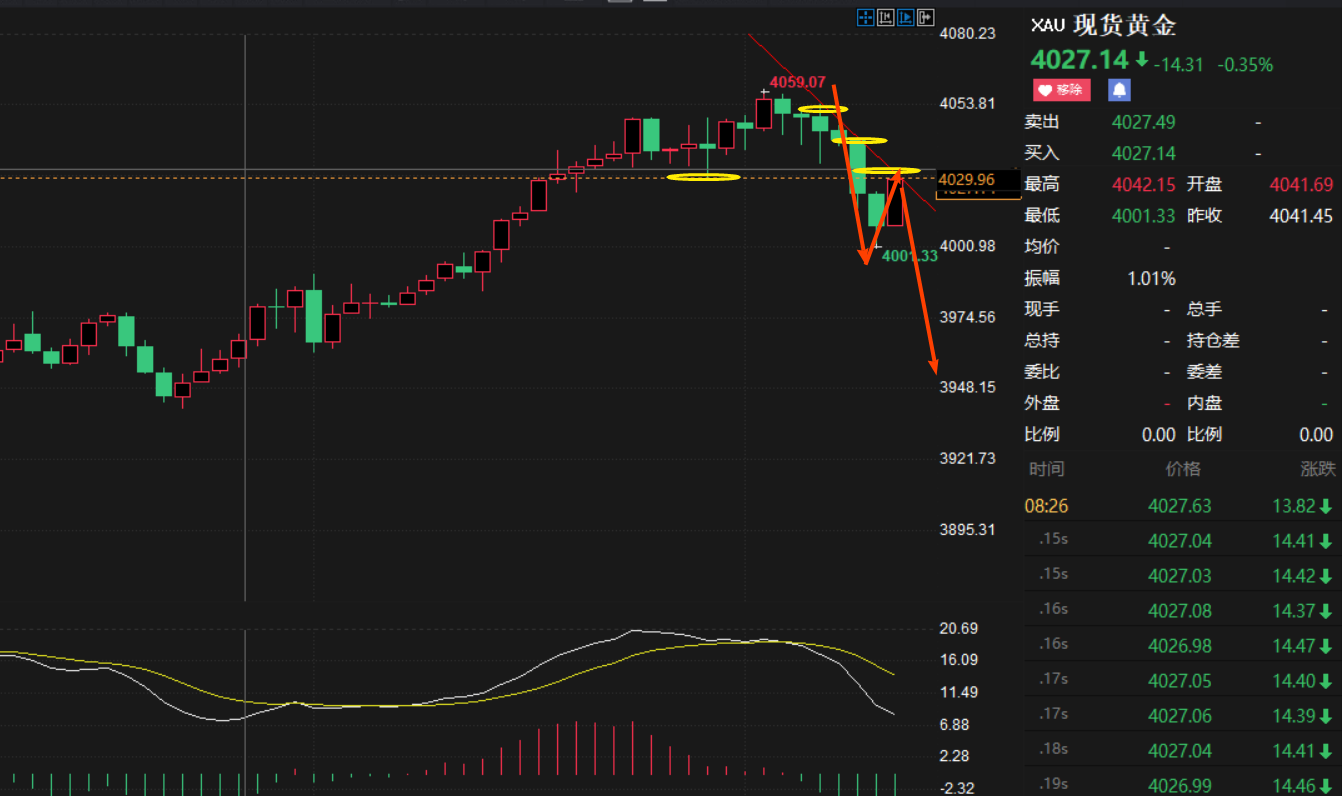Click the 买入 row price value
Viewport: 1342px width, 796px height.
click(x=1144, y=153)
